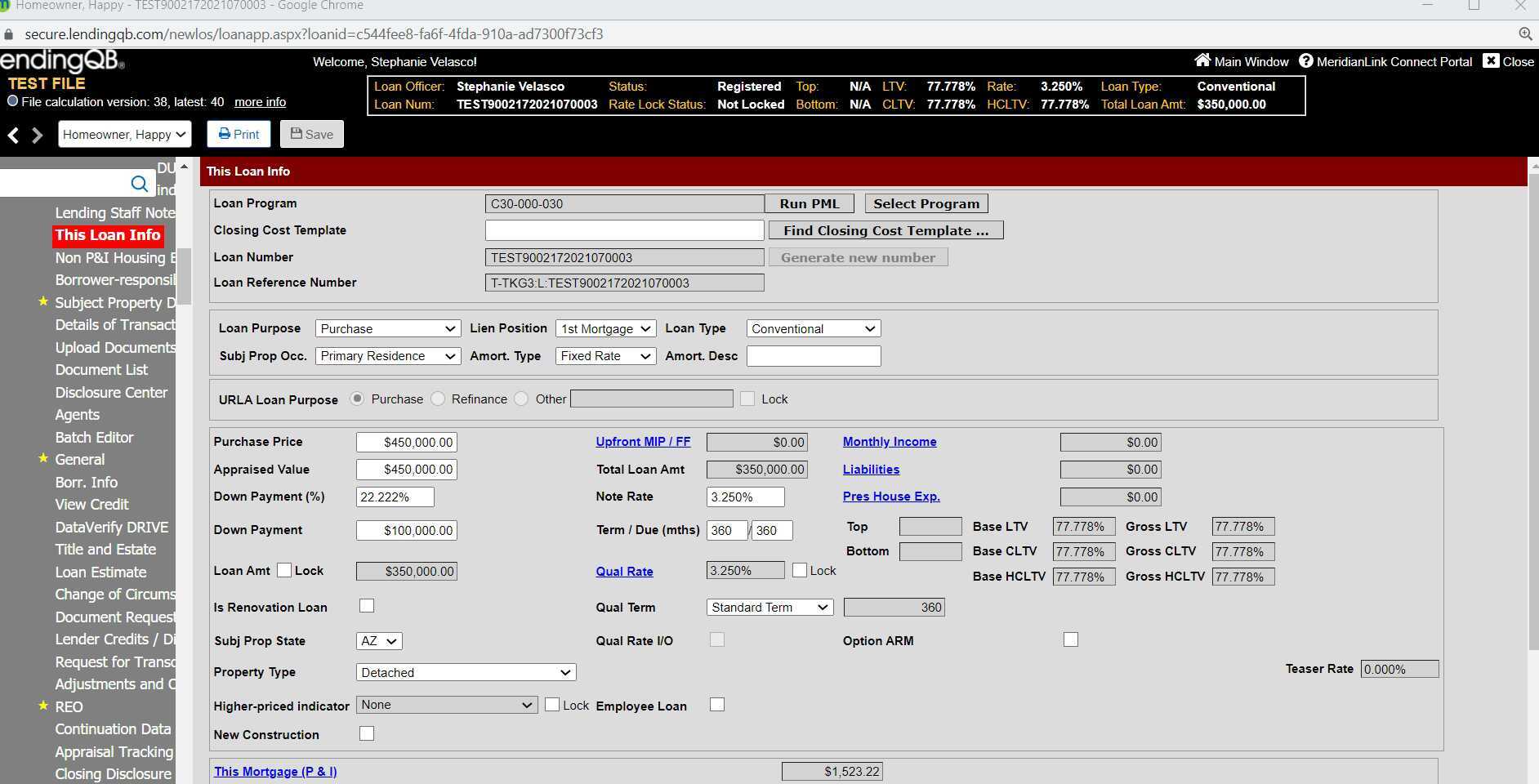
Task: Enable the Loan Amt Lock checkbox
Action: 284,571
